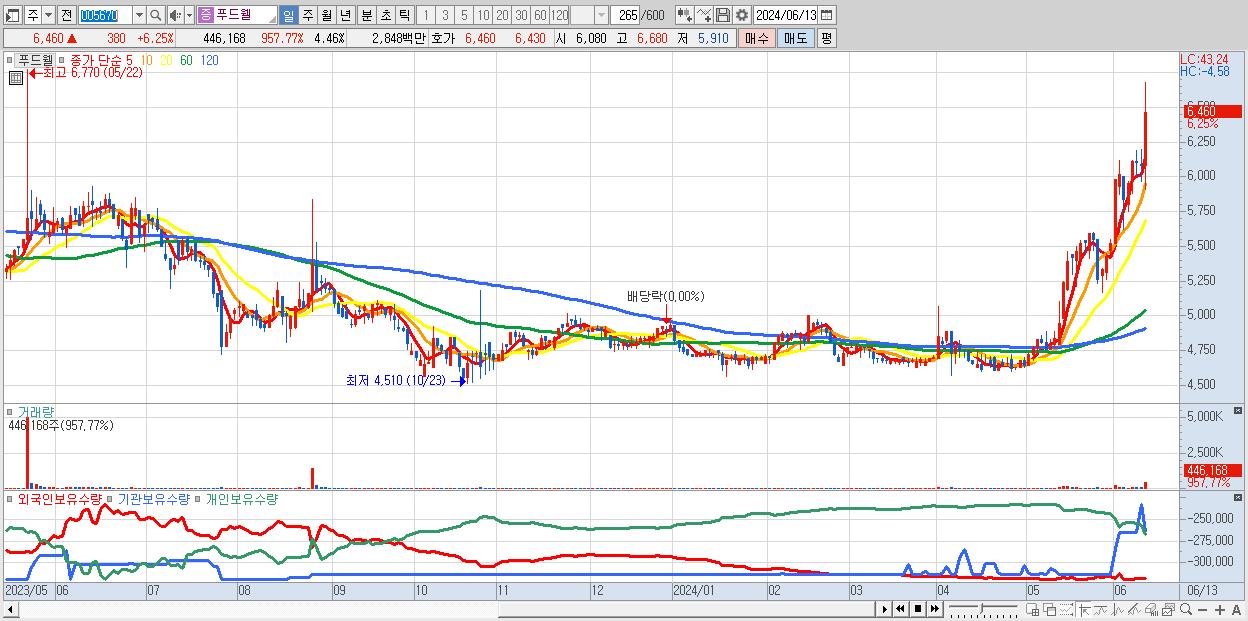Click the plus zoom-in icon in the bottom toolbar
Viewport: 1248px width, 621px height.
pos(1220,609)
